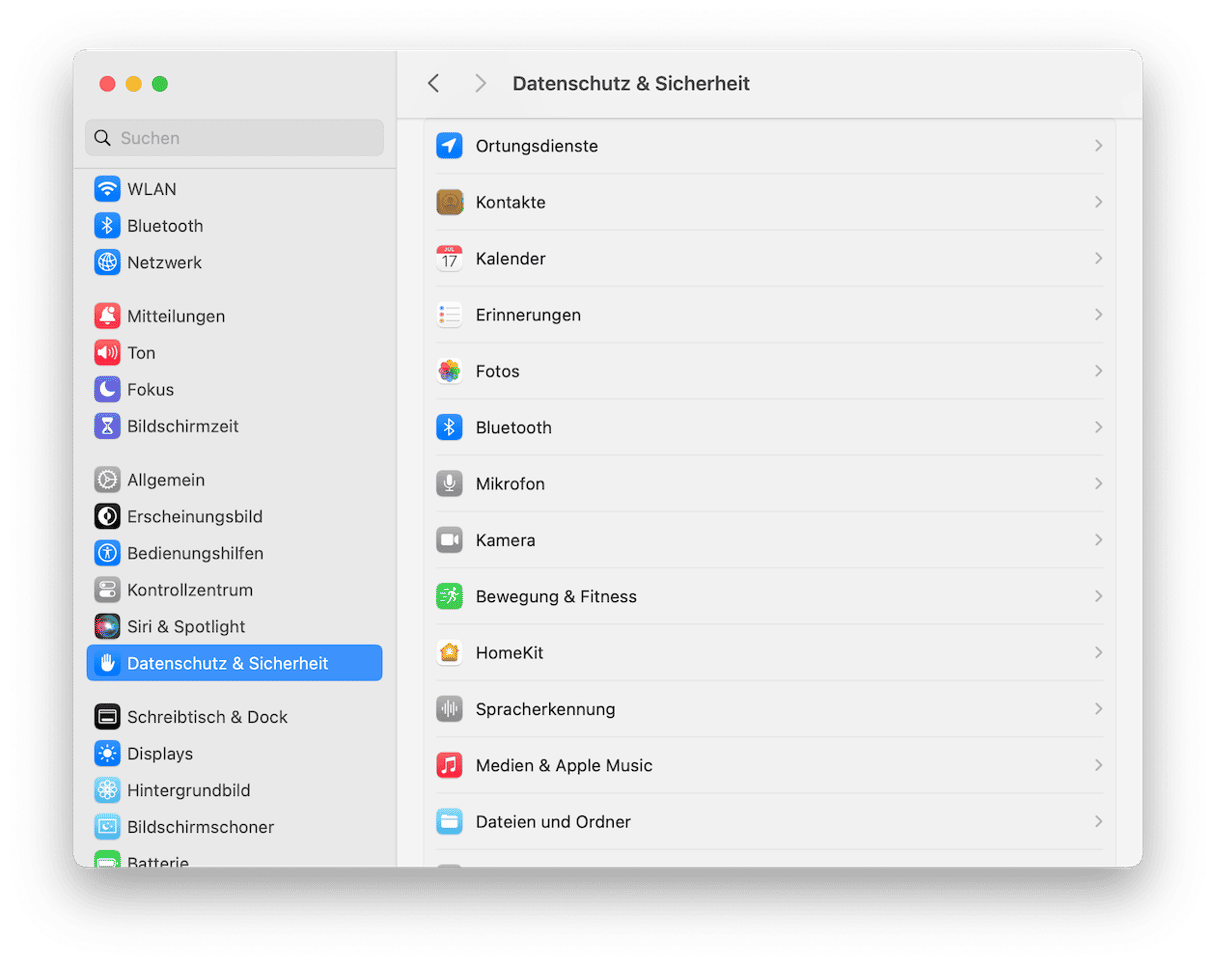Select Datenschutz & Sicherheit in sidebar
The image size is (1216, 964).
pos(234,663)
